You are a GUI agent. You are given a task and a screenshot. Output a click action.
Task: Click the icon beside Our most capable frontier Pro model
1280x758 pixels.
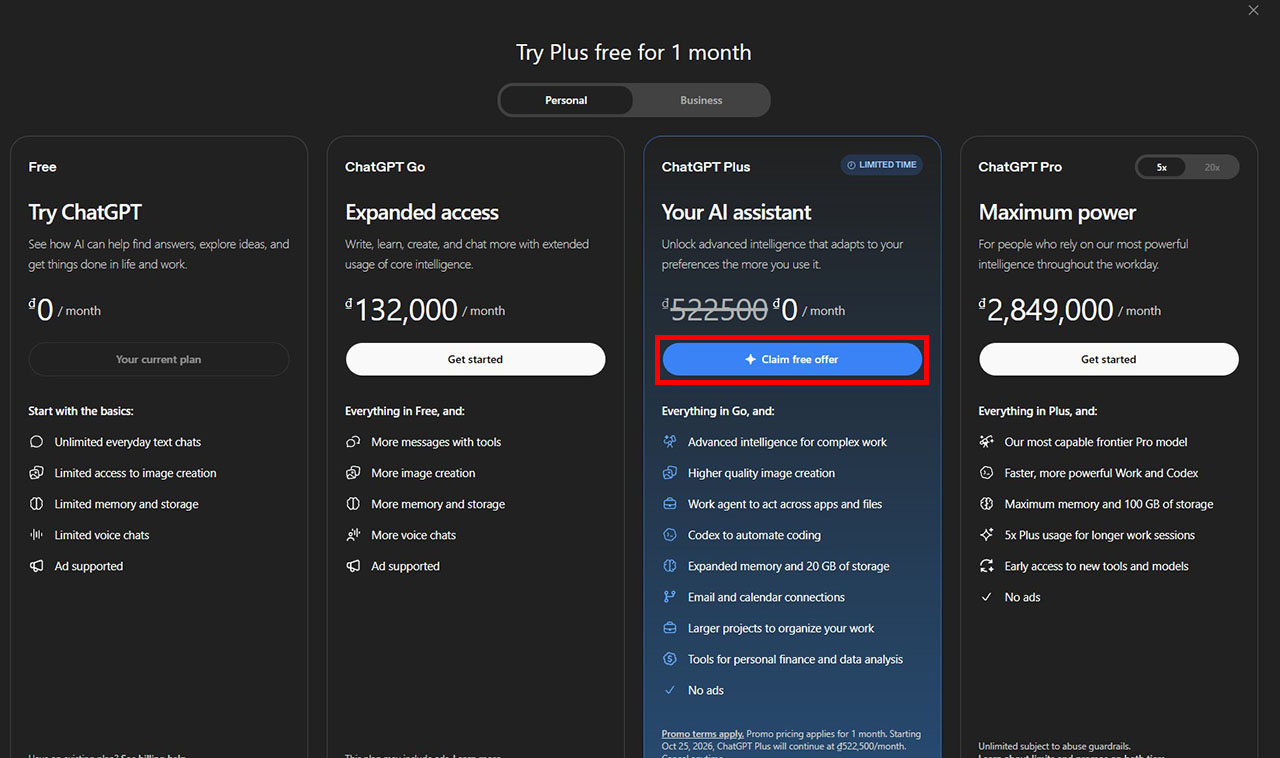[986, 442]
